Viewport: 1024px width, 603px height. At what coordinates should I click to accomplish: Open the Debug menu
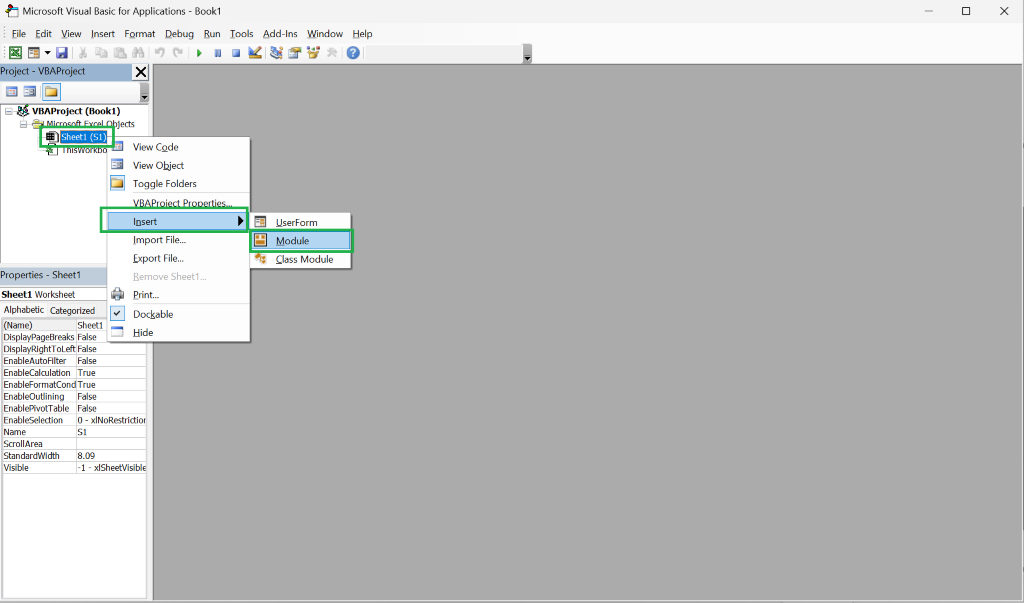179,34
